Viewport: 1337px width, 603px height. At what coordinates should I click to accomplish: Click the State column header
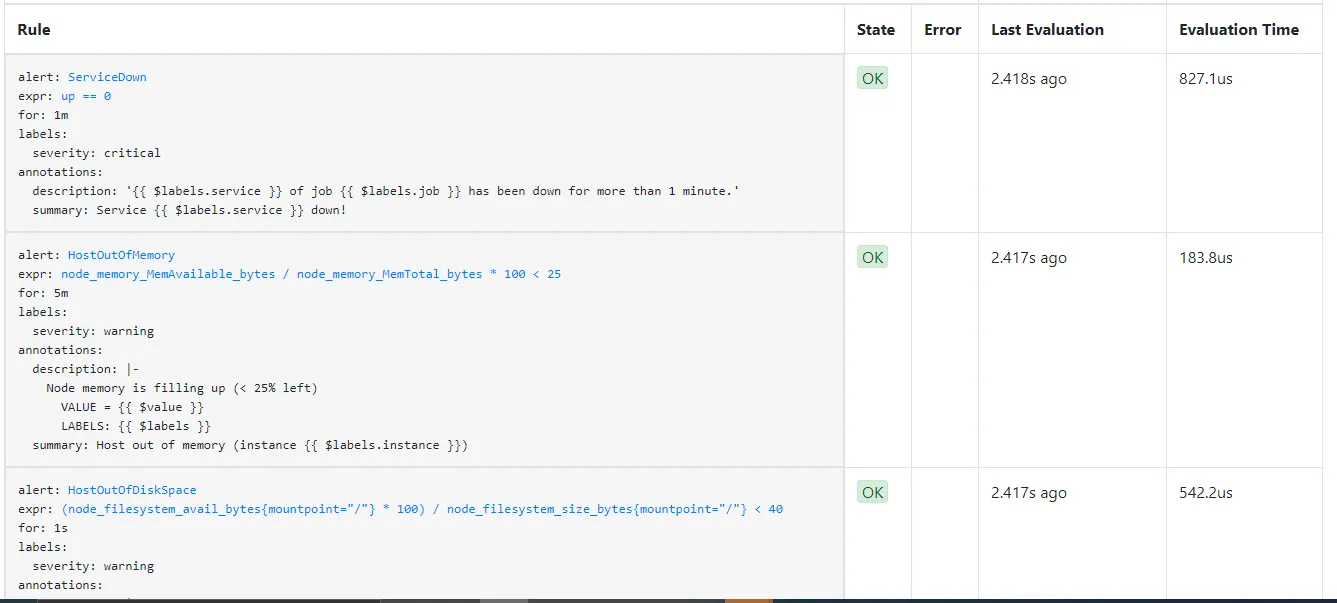876,30
